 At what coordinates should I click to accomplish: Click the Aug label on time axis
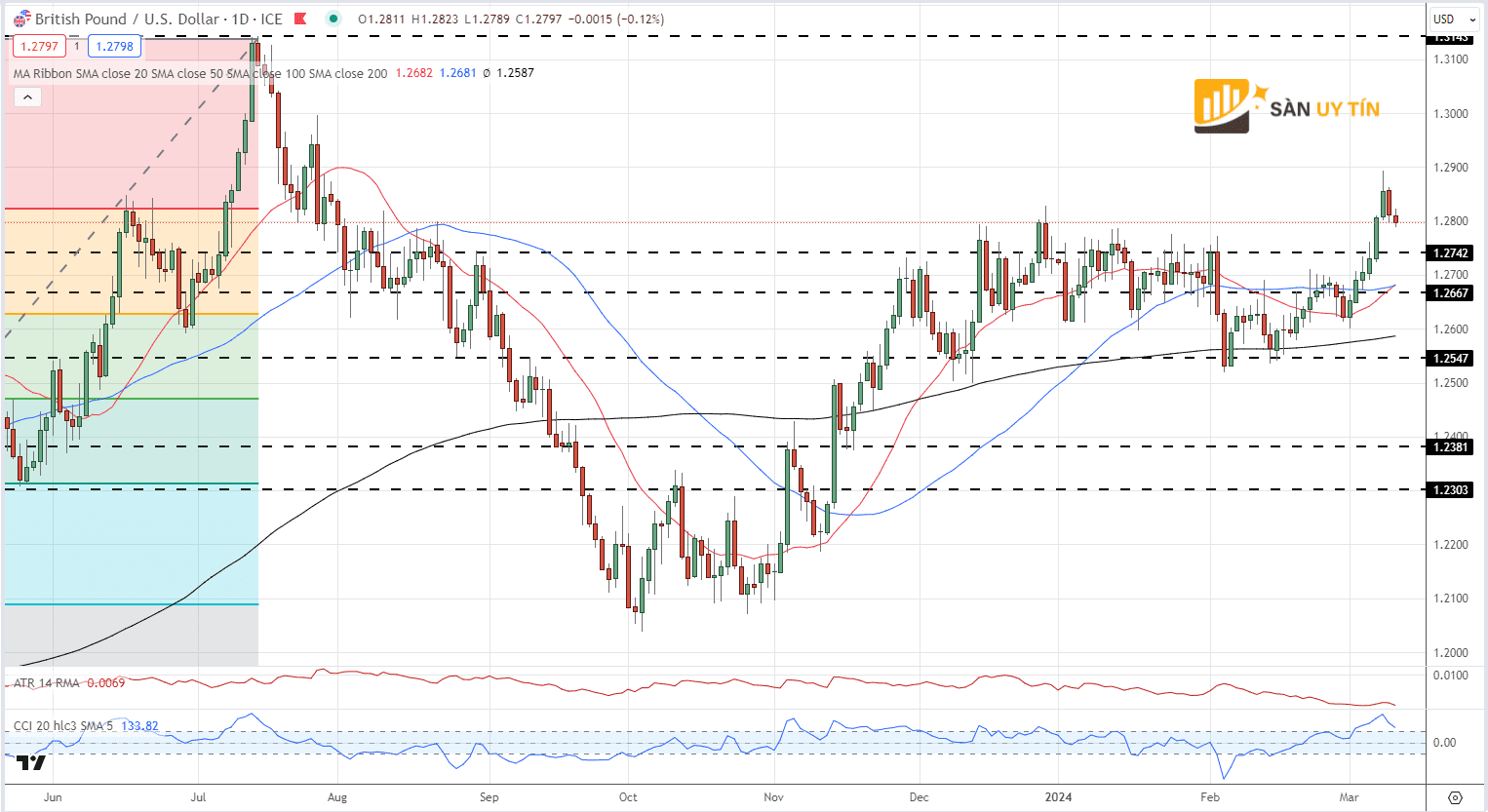(337, 797)
